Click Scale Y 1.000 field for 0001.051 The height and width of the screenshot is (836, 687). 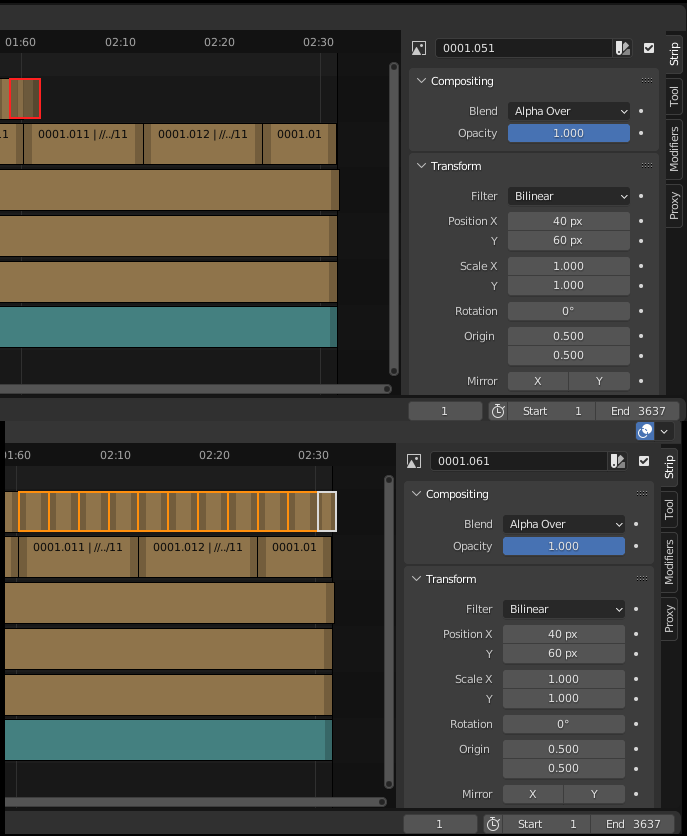click(569, 285)
